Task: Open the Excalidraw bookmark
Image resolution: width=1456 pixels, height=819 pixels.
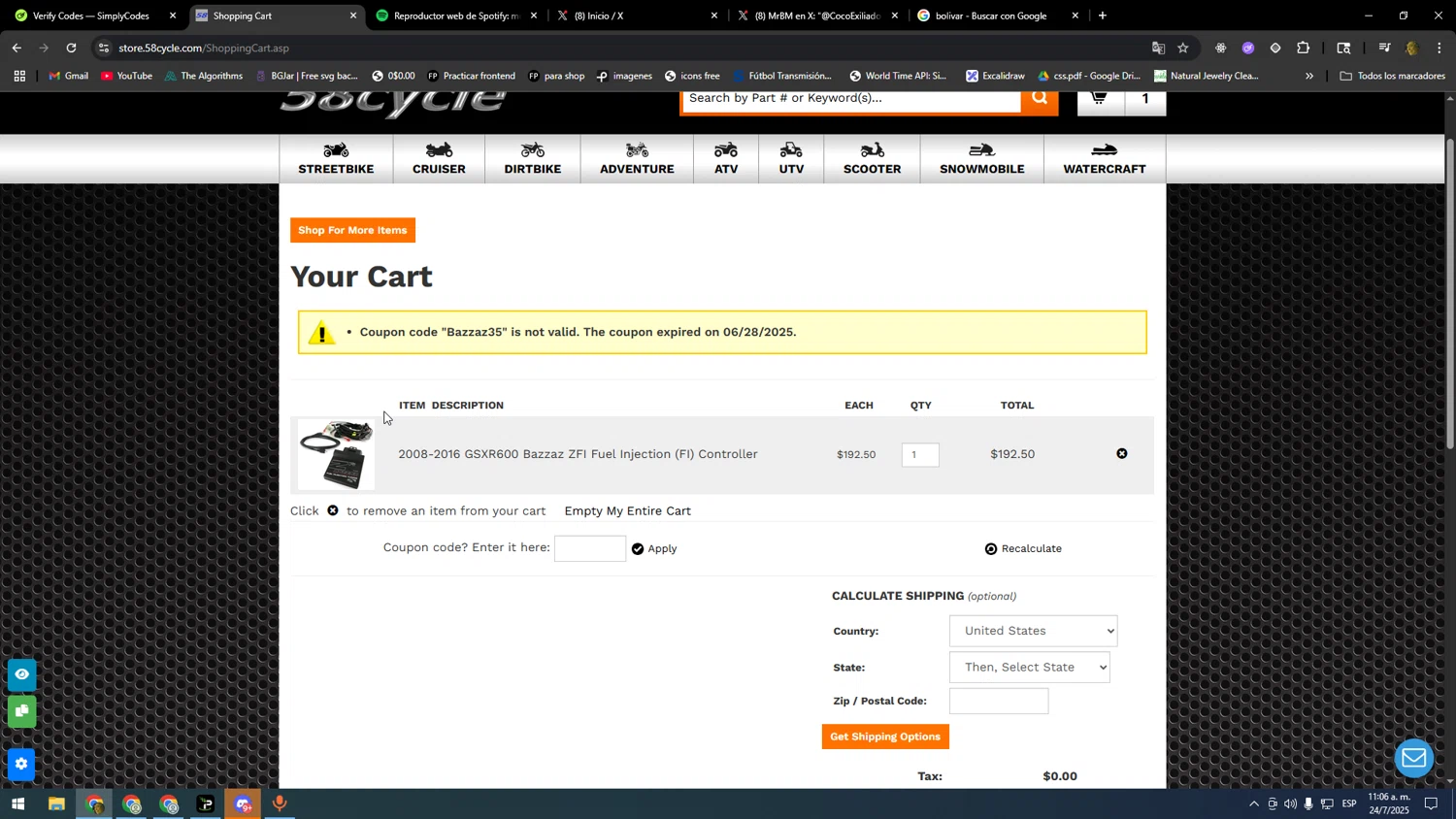Action: pos(995,76)
